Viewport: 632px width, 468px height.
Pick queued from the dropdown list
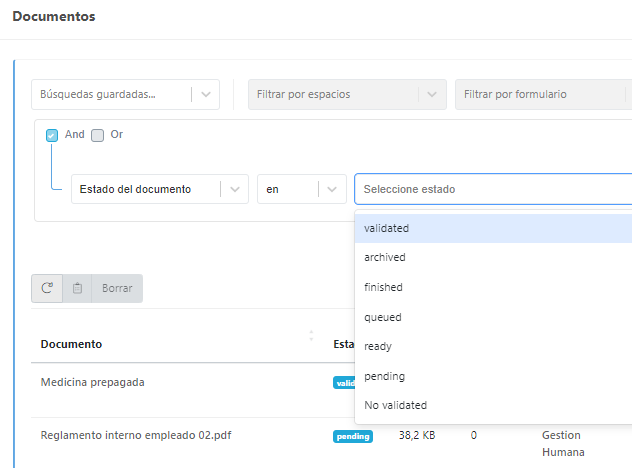click(383, 317)
